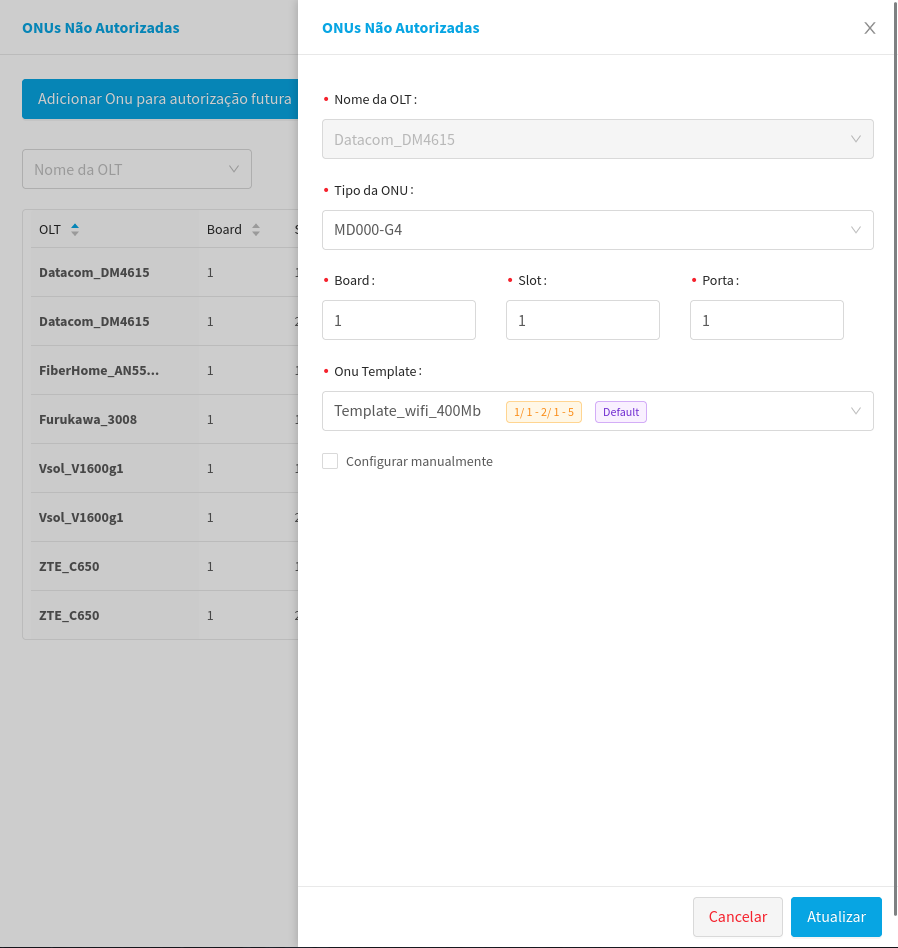Click the 1/1-2/1-5 range tag

click(543, 412)
